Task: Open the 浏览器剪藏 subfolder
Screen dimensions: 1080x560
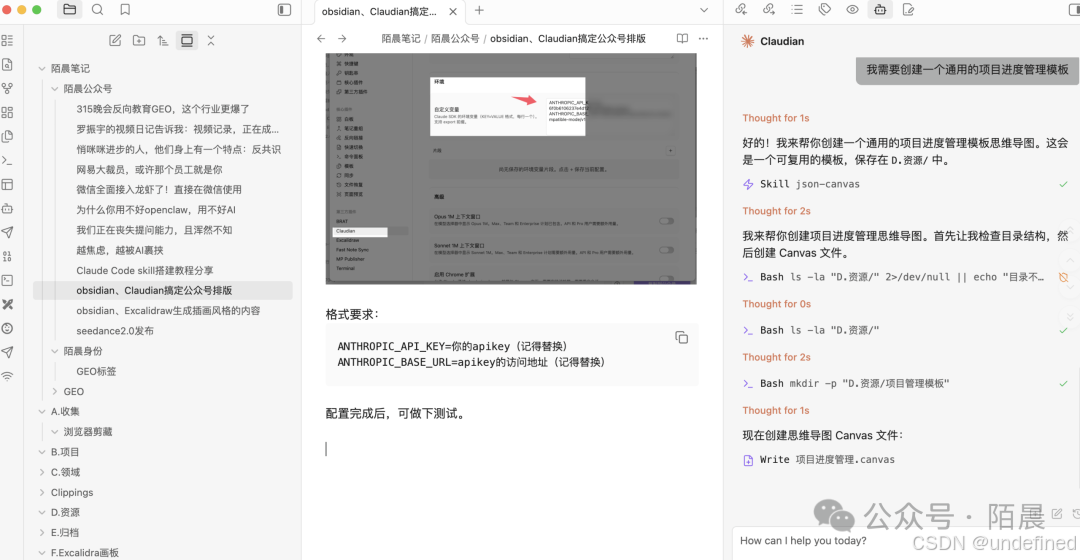Action: [x=87, y=432]
